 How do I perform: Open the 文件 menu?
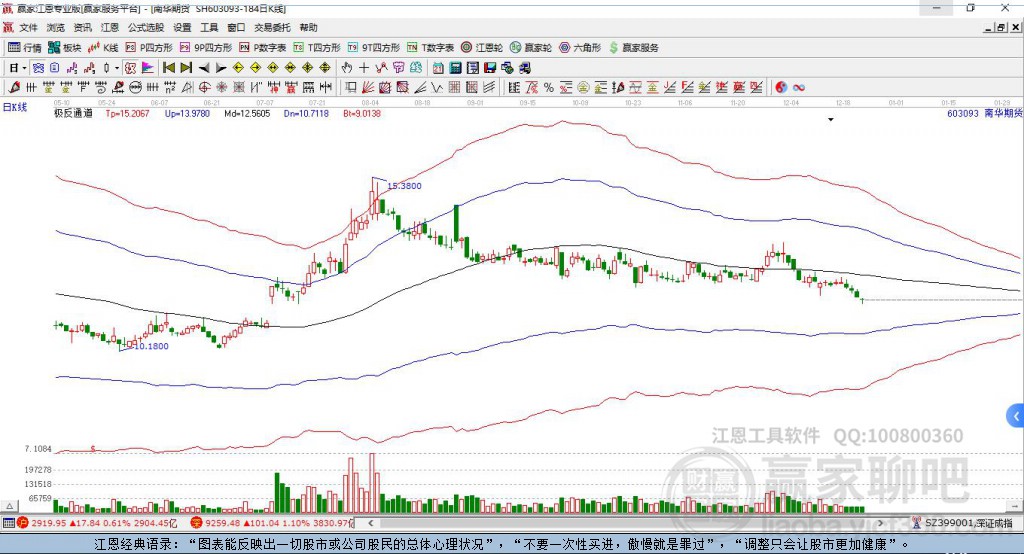28,27
